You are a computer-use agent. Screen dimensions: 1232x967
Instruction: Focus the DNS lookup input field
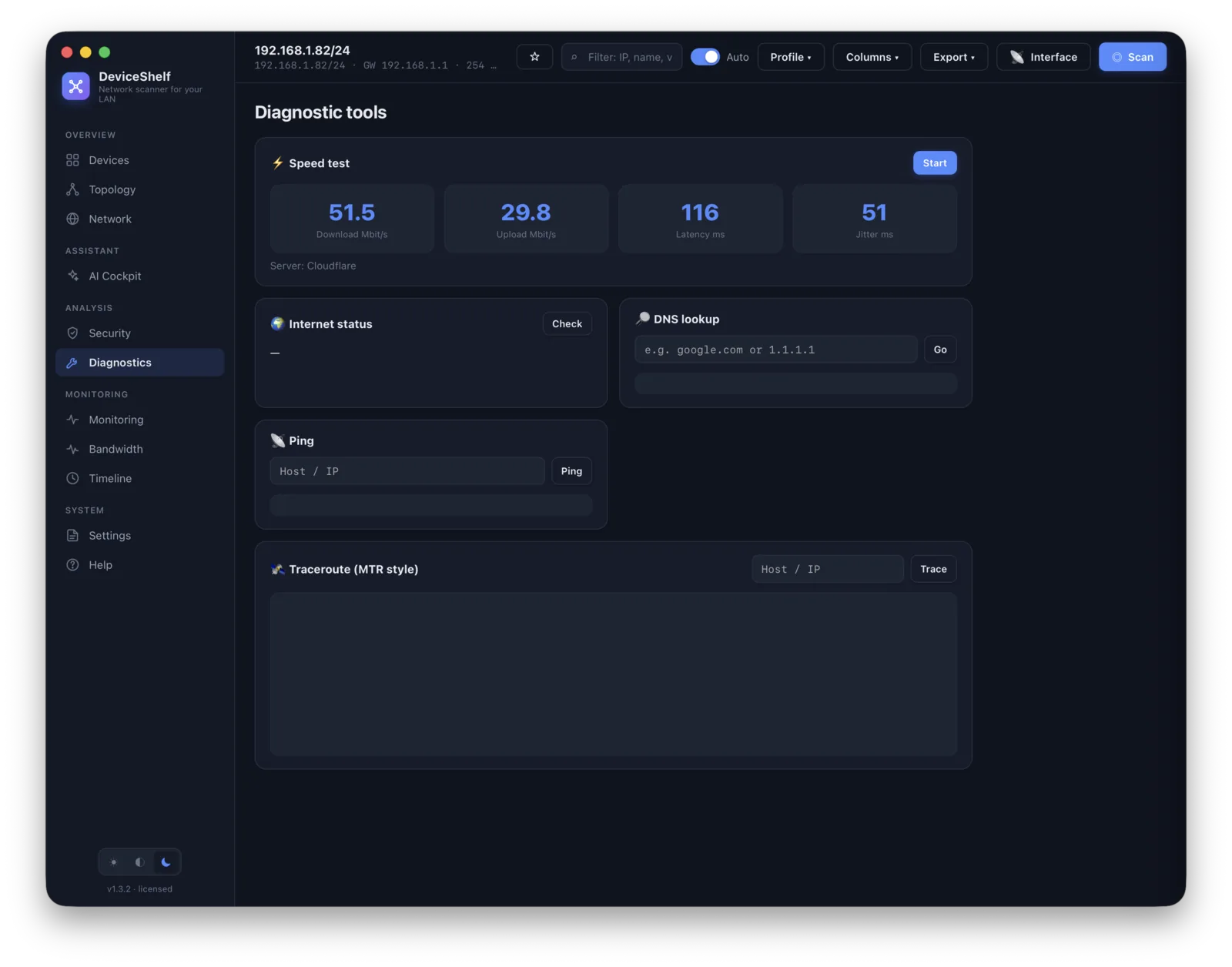coord(775,350)
